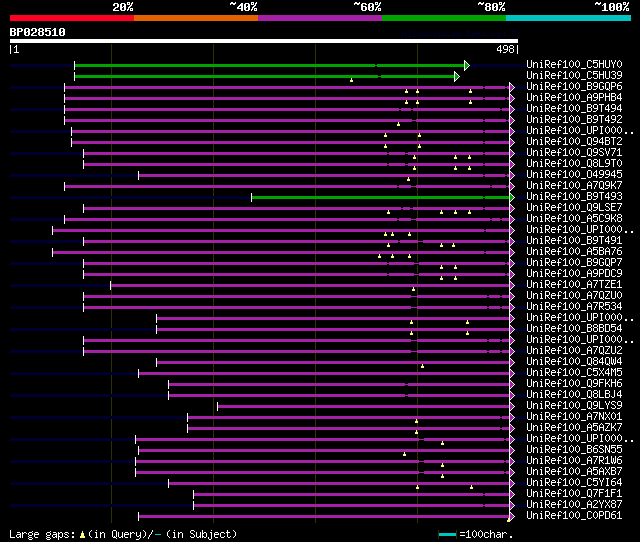Click the purple arrowhead on the B9GQP6 row
This screenshot has width=640, height=542.
pyautogui.click(x=512, y=87)
